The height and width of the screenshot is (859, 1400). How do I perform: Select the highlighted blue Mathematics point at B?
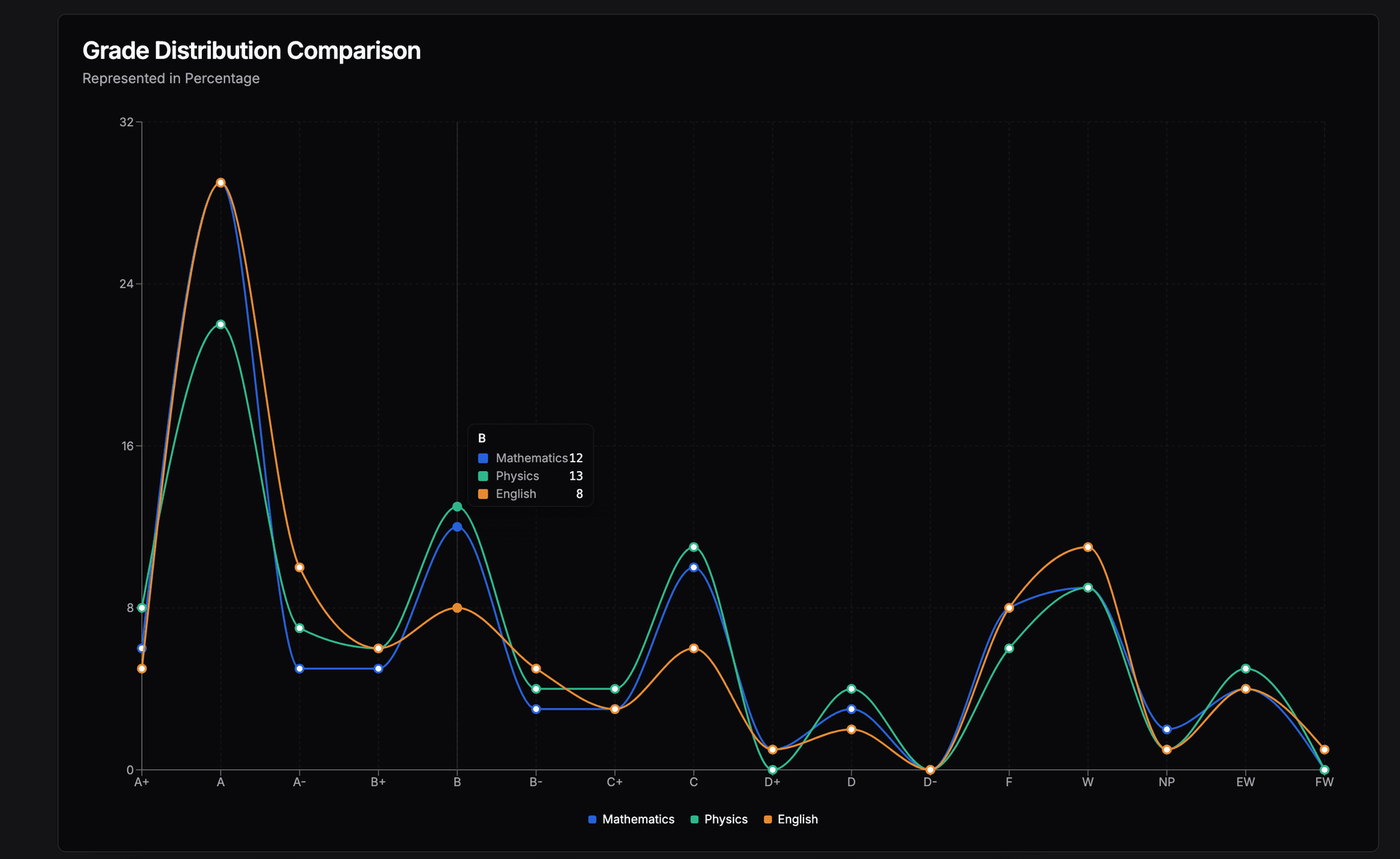tap(457, 527)
